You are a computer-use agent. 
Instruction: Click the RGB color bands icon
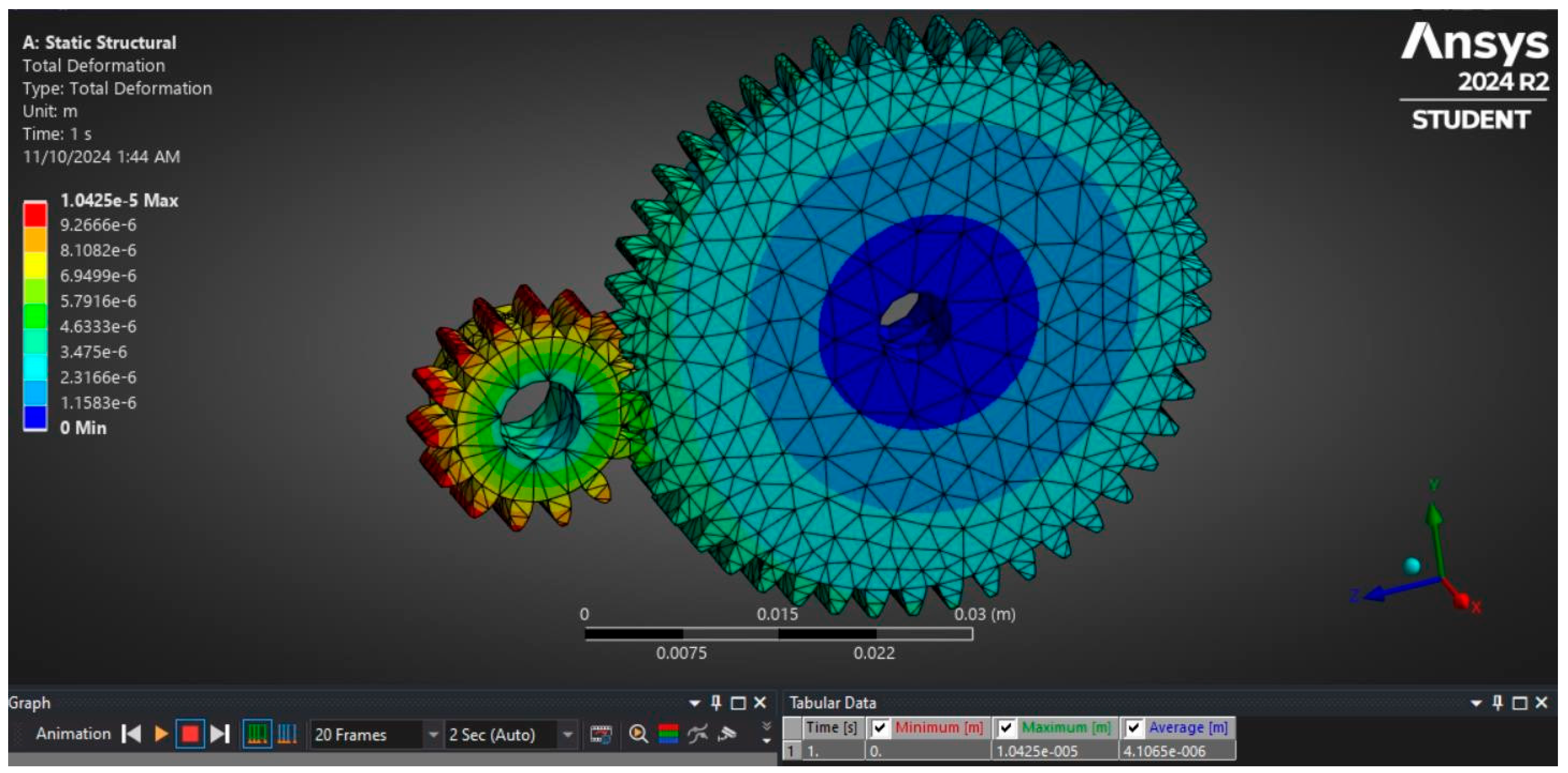pos(669,734)
